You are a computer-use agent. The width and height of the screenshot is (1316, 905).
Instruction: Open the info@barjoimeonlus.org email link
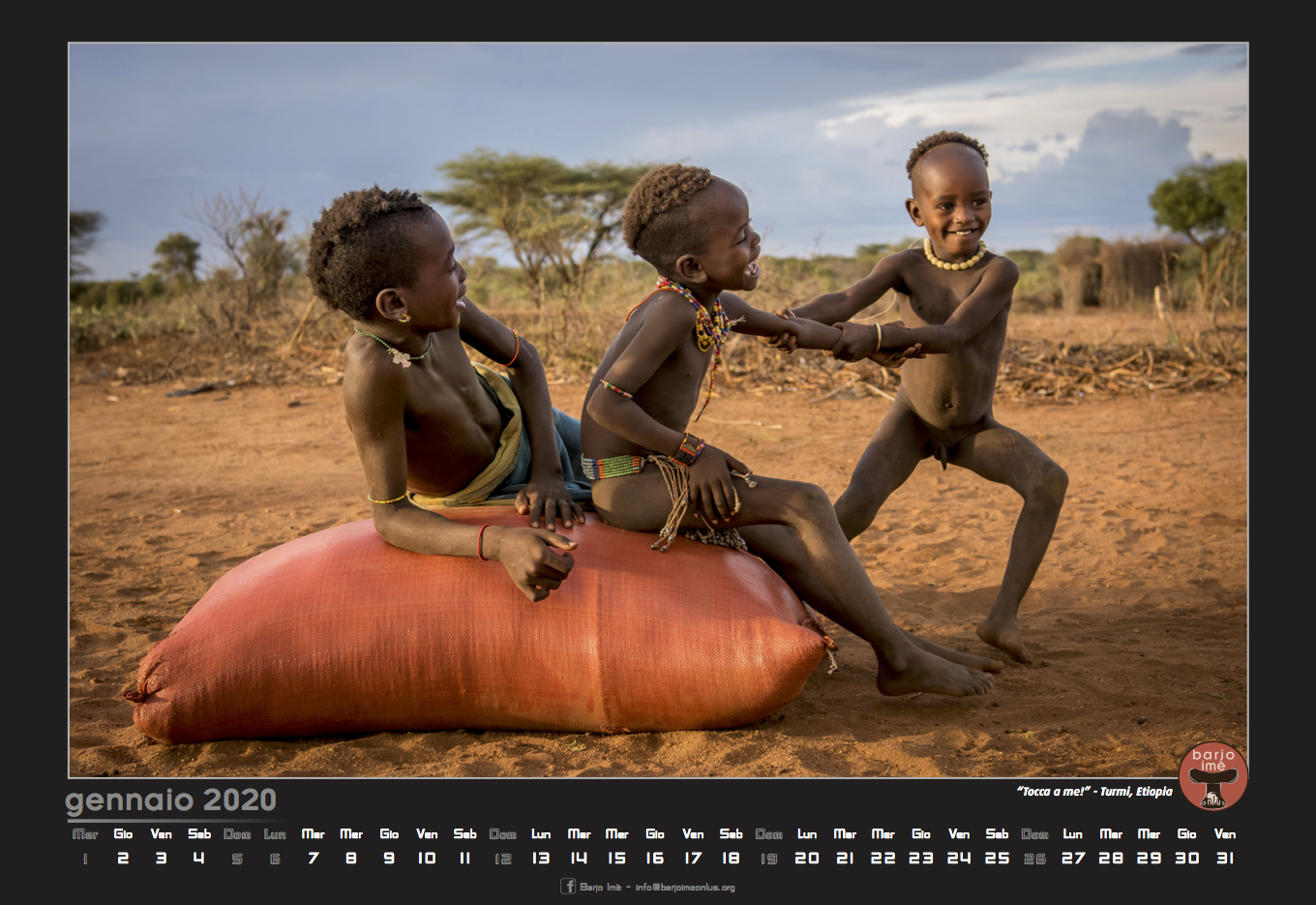tap(685, 887)
